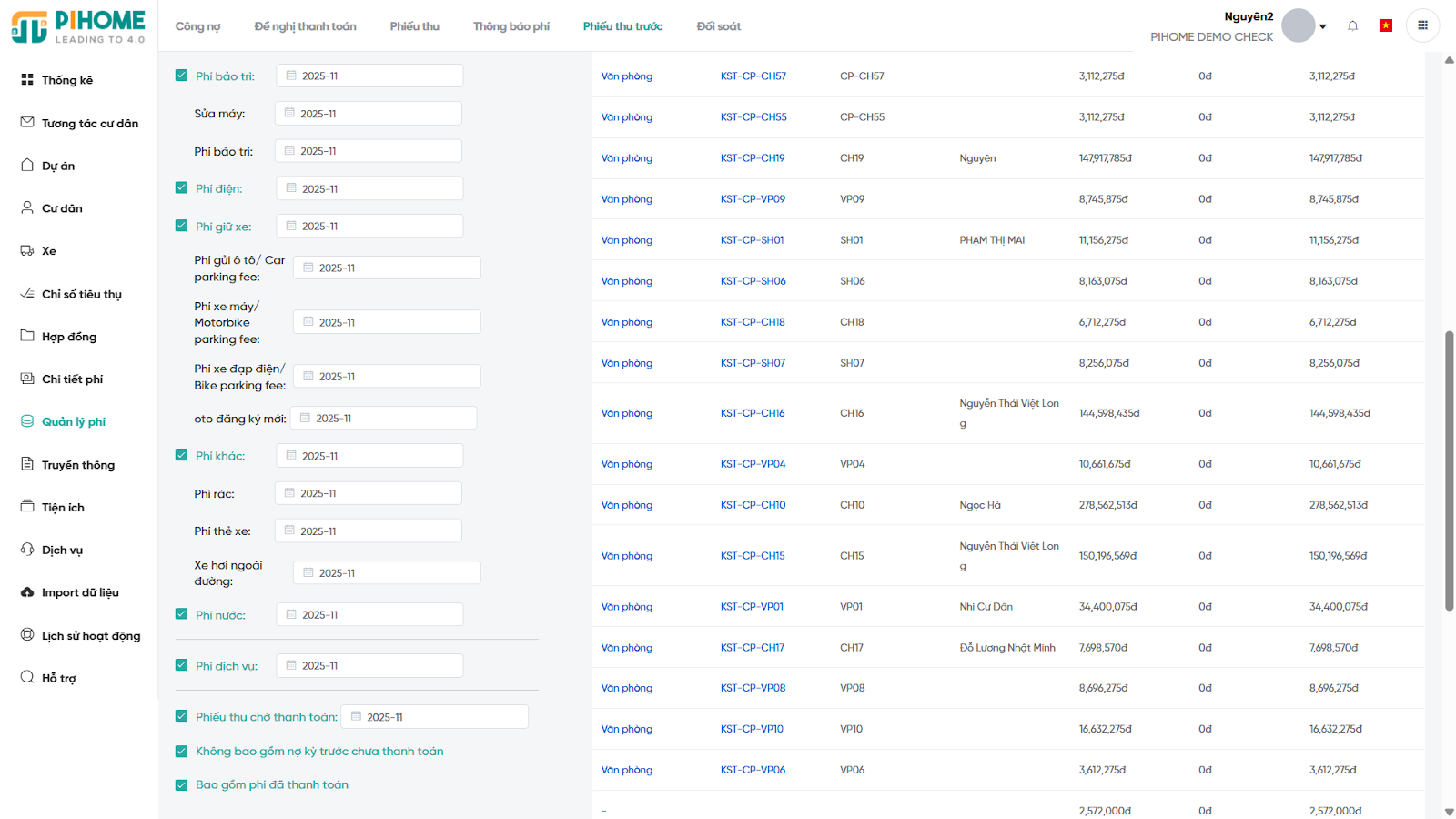Open the Đối soát tab
Screen dimensions: 1456x819
coord(718,26)
